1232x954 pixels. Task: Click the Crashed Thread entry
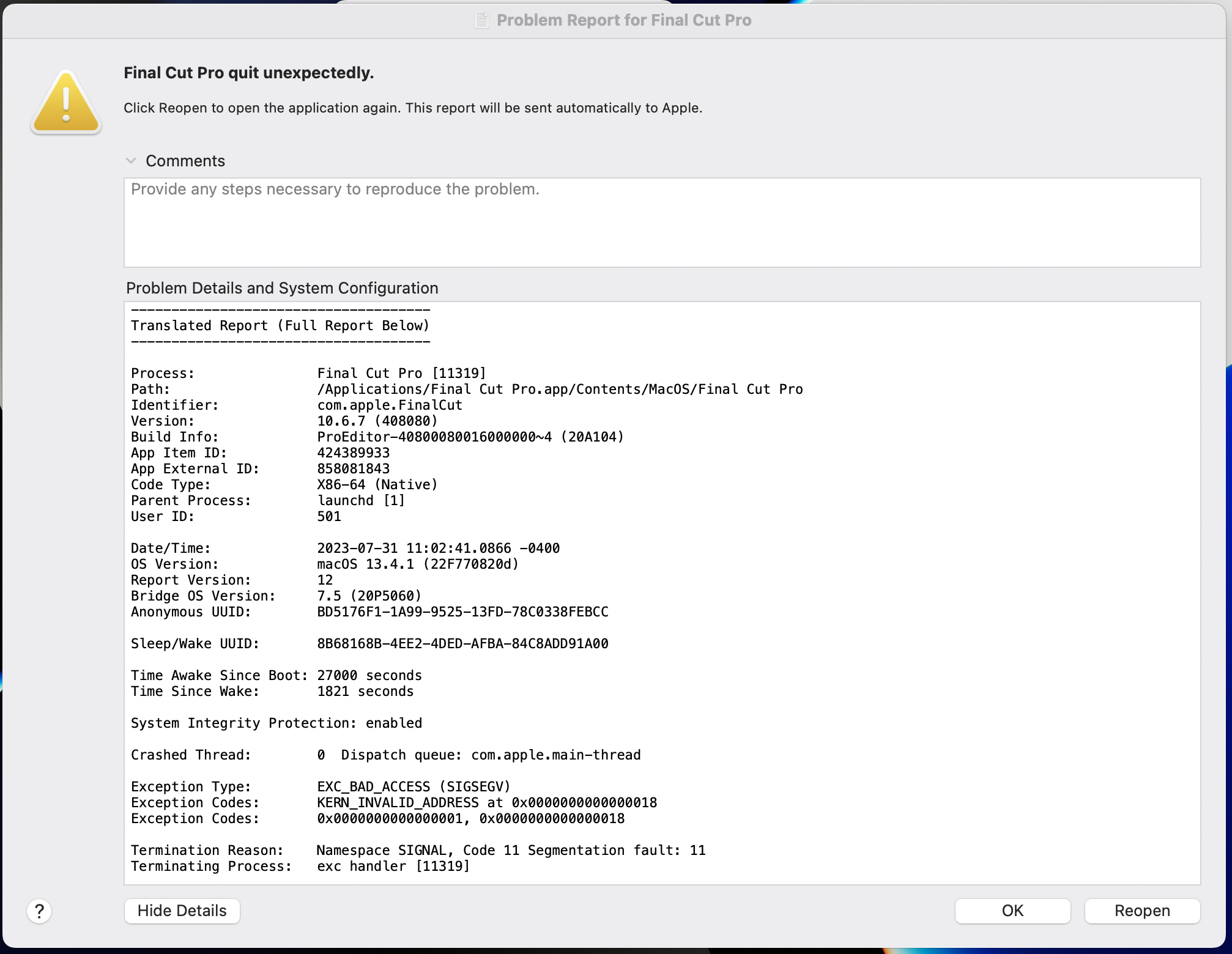click(x=385, y=755)
